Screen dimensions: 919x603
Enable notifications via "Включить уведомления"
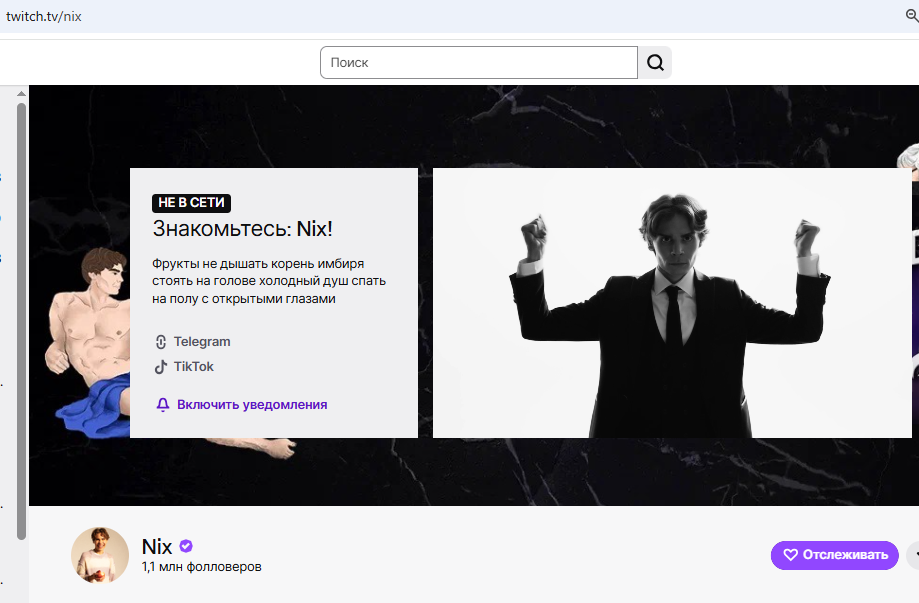(251, 405)
